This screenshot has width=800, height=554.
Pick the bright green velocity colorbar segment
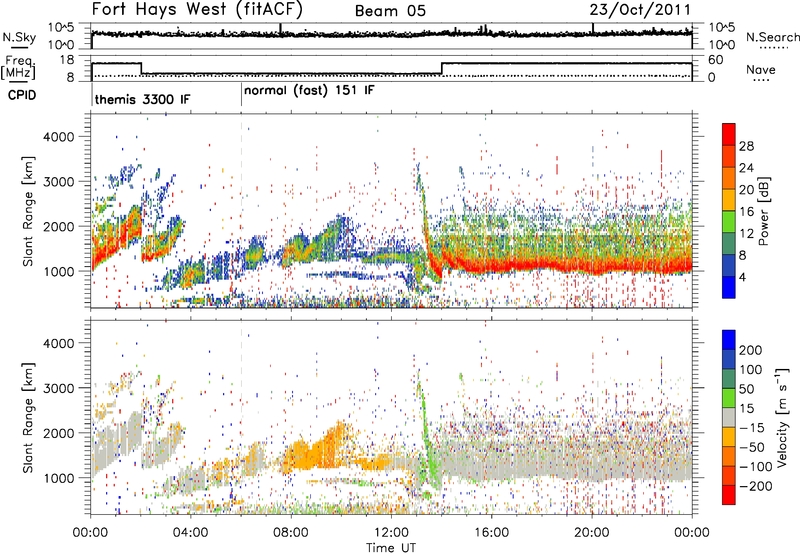point(729,398)
